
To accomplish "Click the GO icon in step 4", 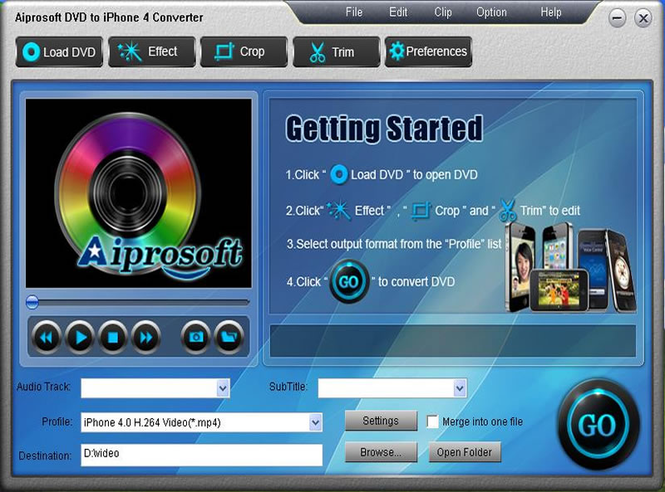I will (349, 282).
